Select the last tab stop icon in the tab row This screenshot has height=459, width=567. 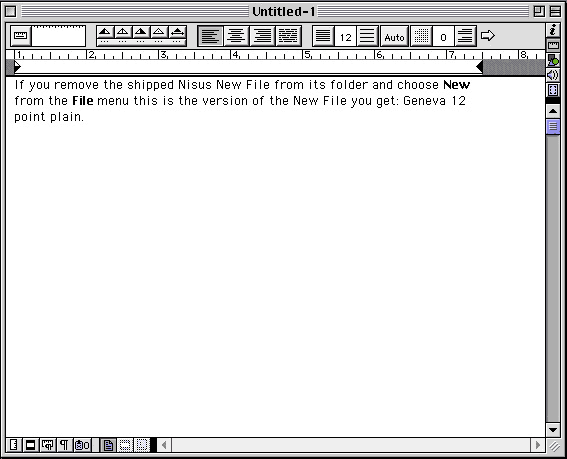pos(177,33)
